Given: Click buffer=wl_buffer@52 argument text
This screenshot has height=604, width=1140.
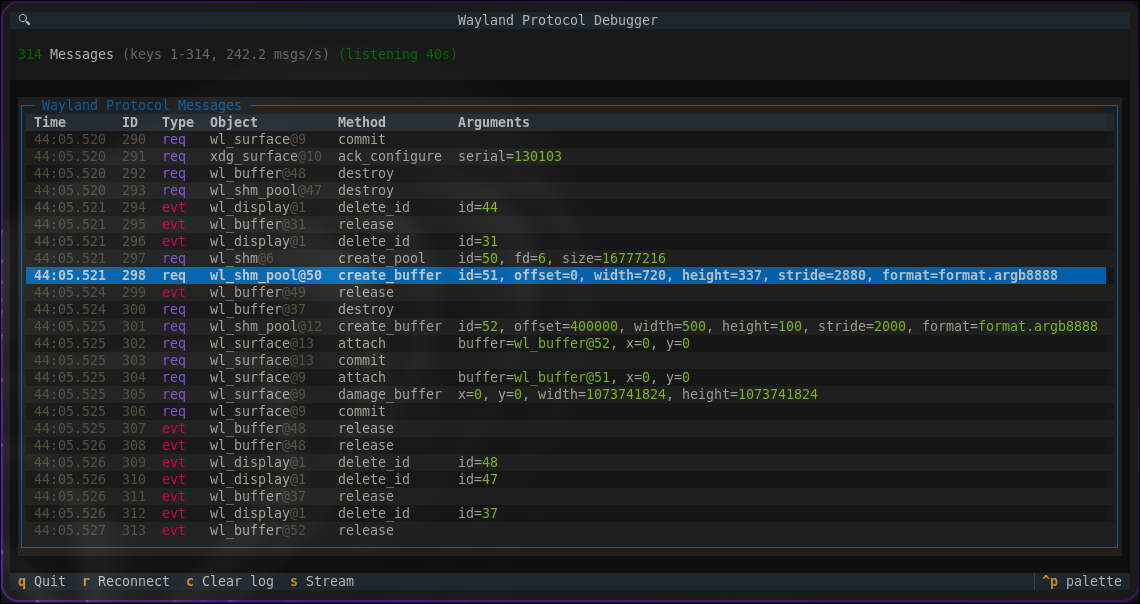Looking at the screenshot, I should coord(534,343).
